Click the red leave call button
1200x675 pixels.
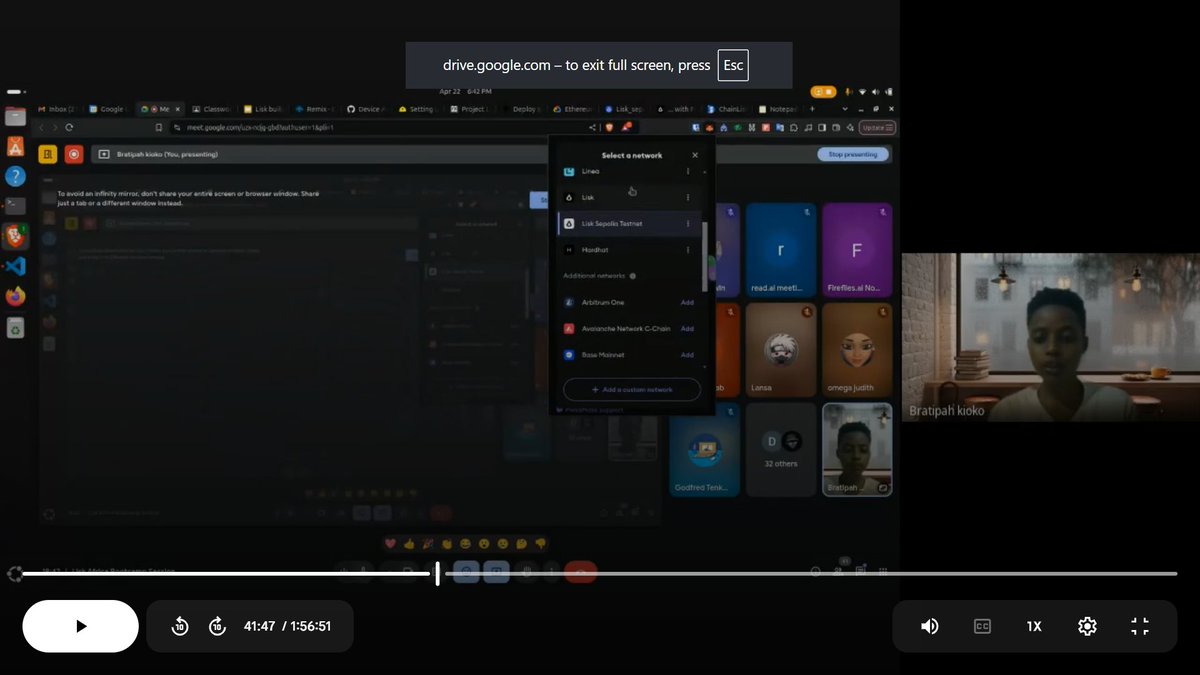(581, 571)
